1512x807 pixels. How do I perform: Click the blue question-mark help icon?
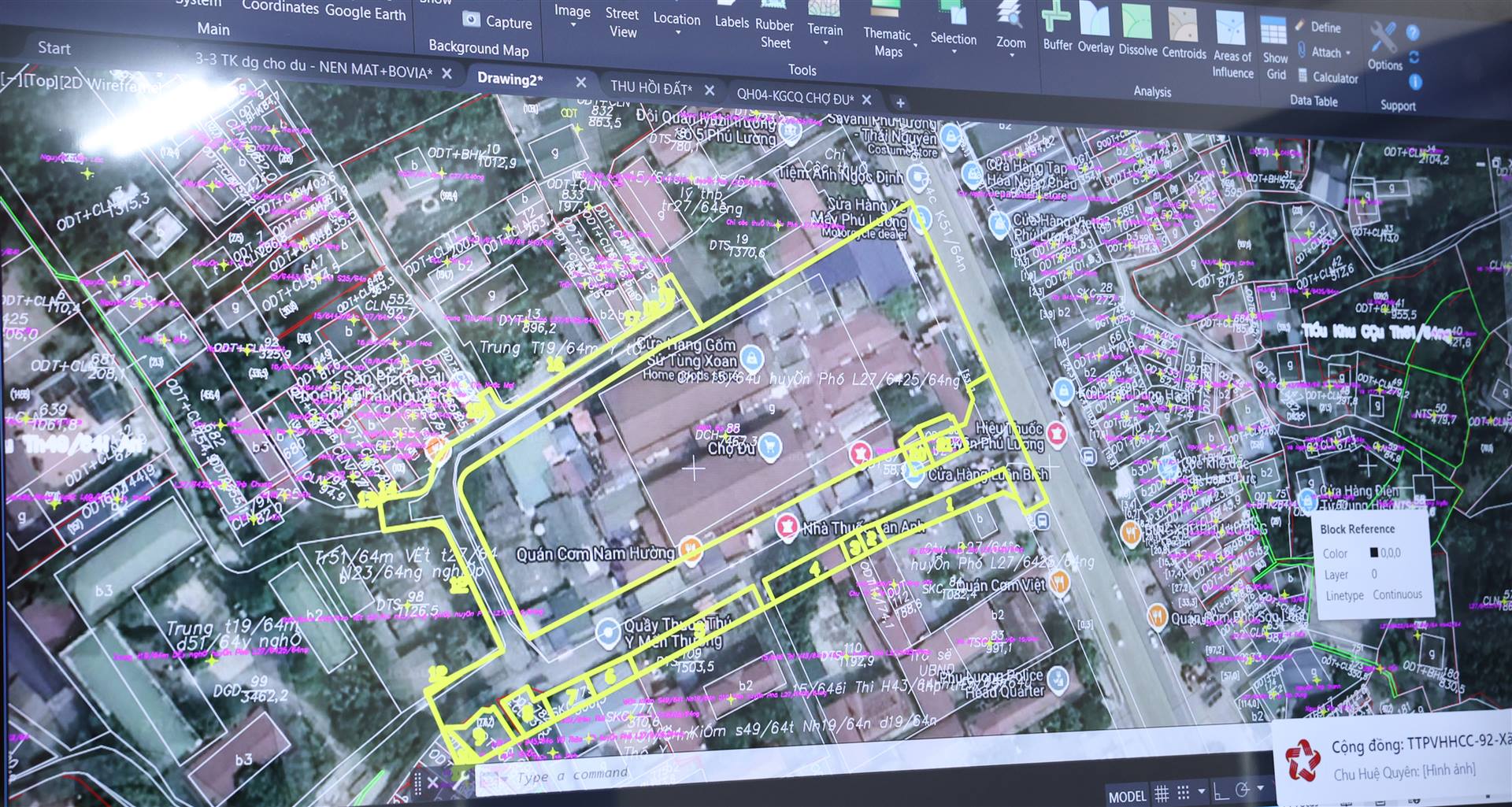tap(1413, 33)
